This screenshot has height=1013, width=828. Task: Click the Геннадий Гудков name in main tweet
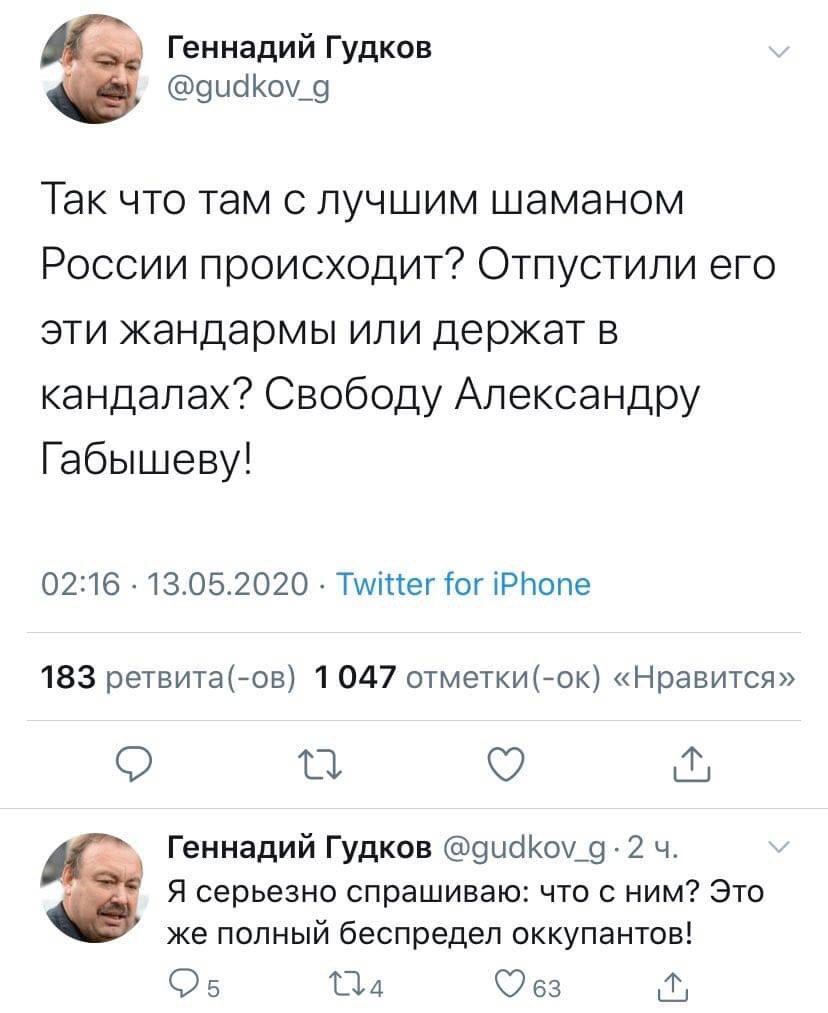tap(298, 47)
